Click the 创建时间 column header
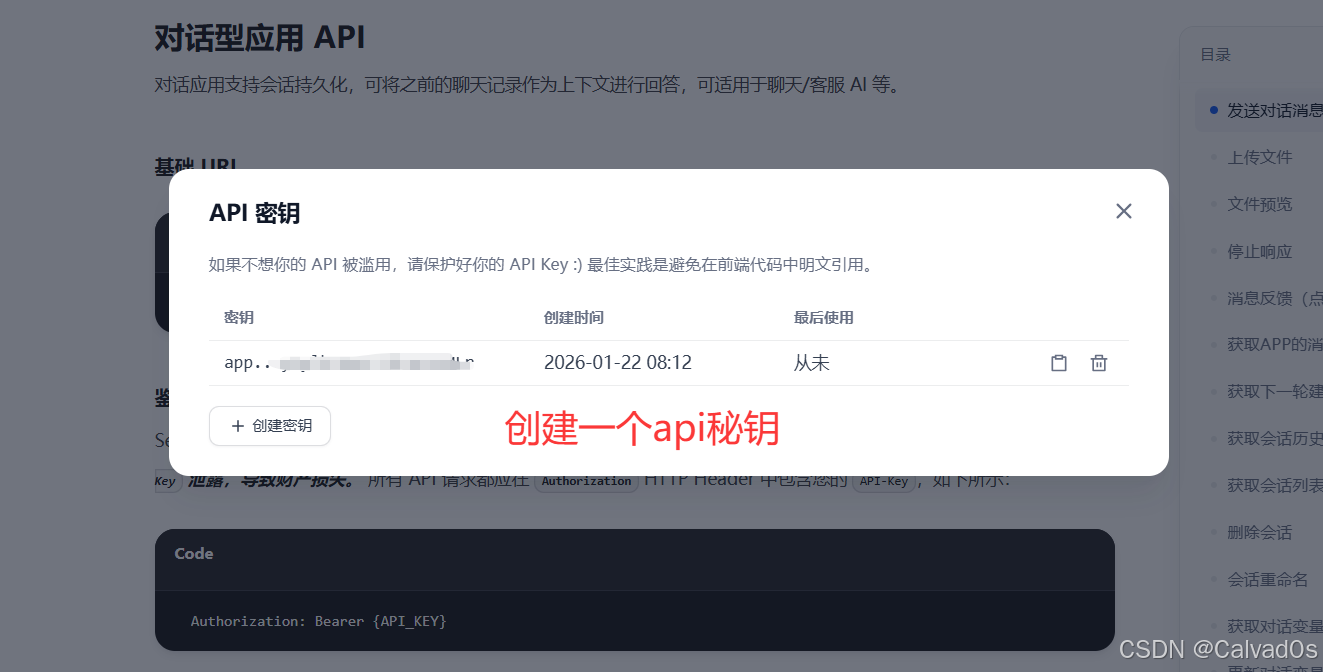This screenshot has height=672, width=1323. pos(574,318)
